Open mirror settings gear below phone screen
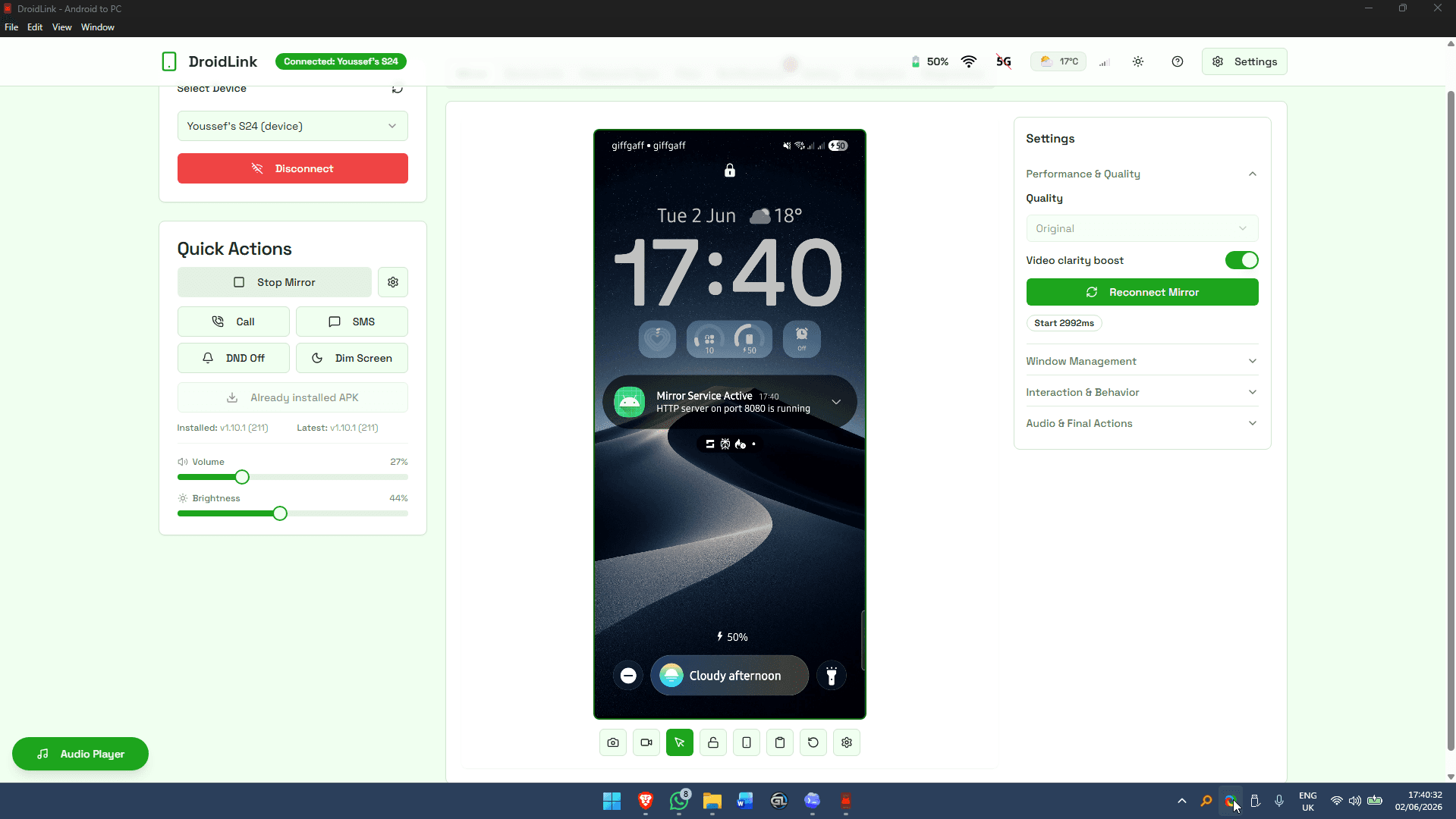 point(847,742)
